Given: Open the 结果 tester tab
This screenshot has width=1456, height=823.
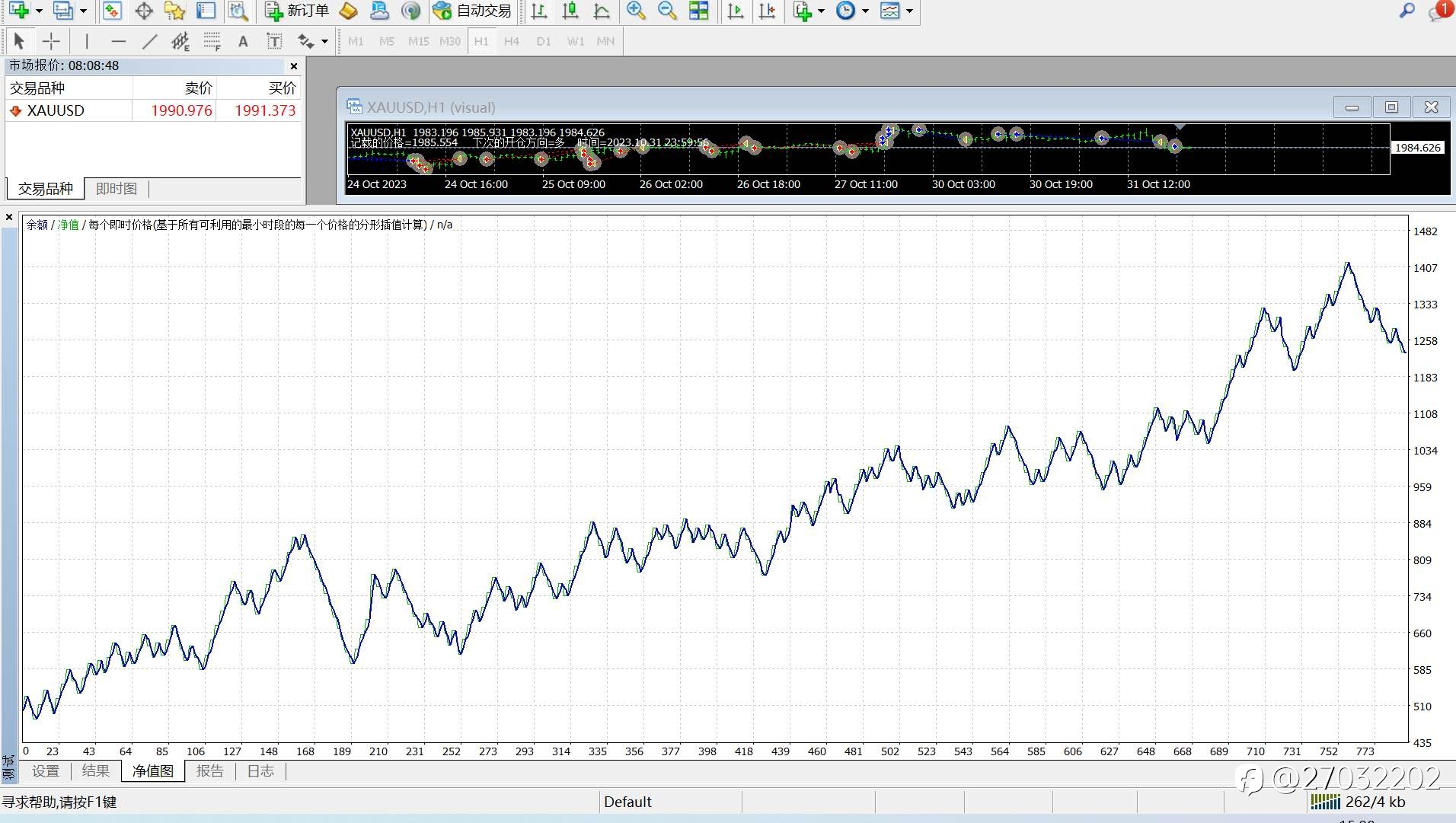Looking at the screenshot, I should pos(96,771).
